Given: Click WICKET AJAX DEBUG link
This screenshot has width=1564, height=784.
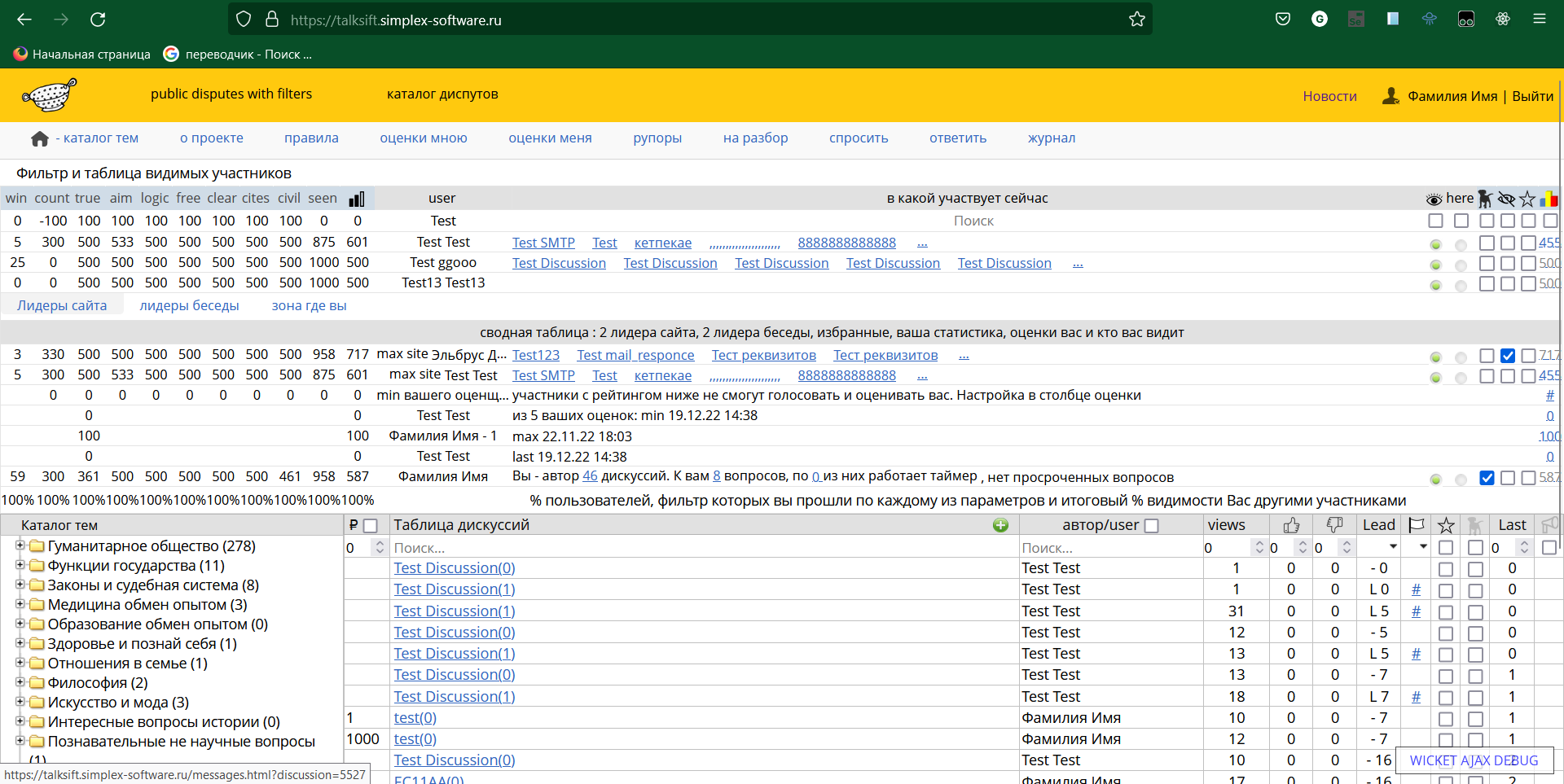Looking at the screenshot, I should pyautogui.click(x=1474, y=760).
